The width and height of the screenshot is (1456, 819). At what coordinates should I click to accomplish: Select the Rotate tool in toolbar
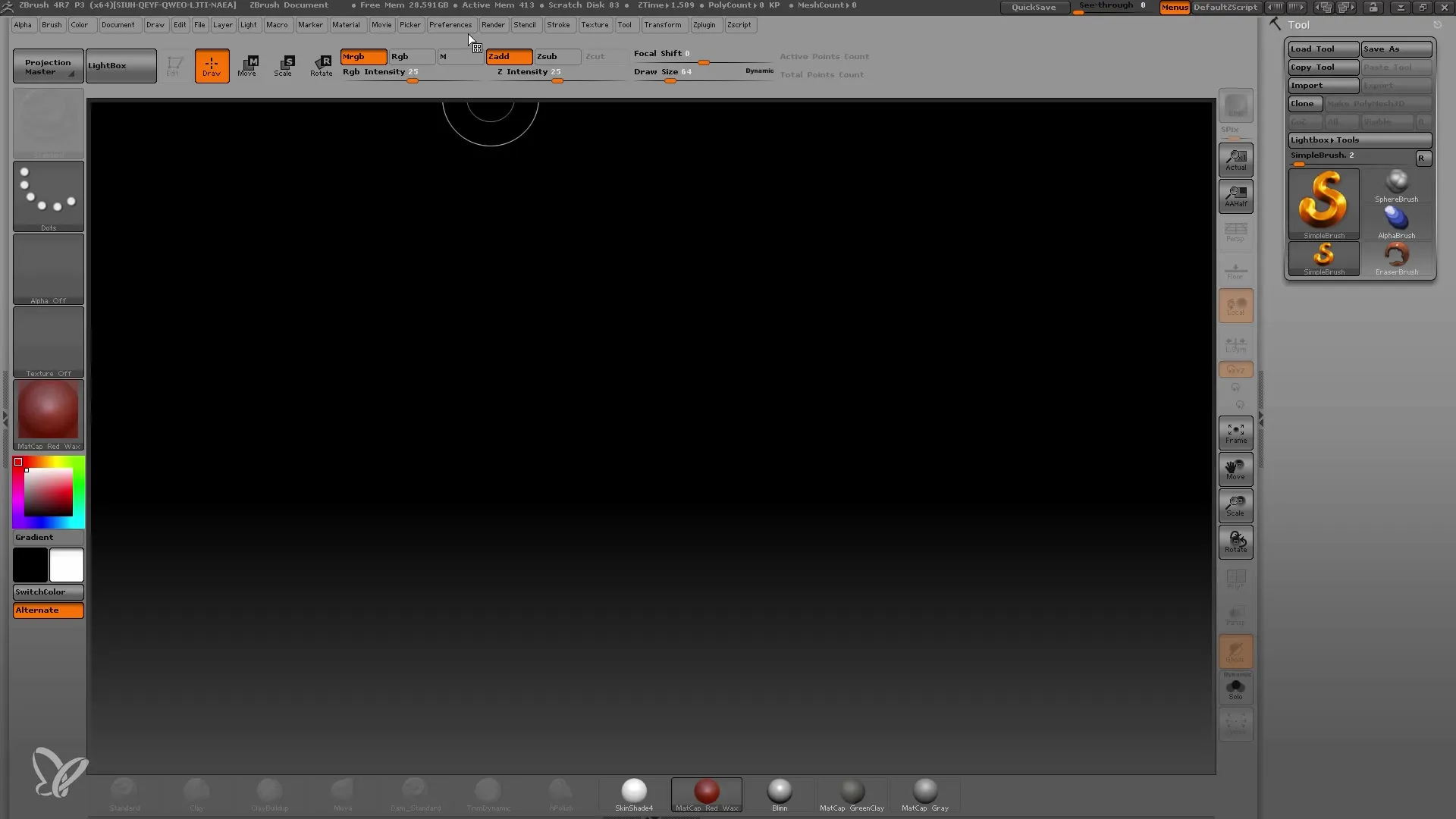[322, 64]
